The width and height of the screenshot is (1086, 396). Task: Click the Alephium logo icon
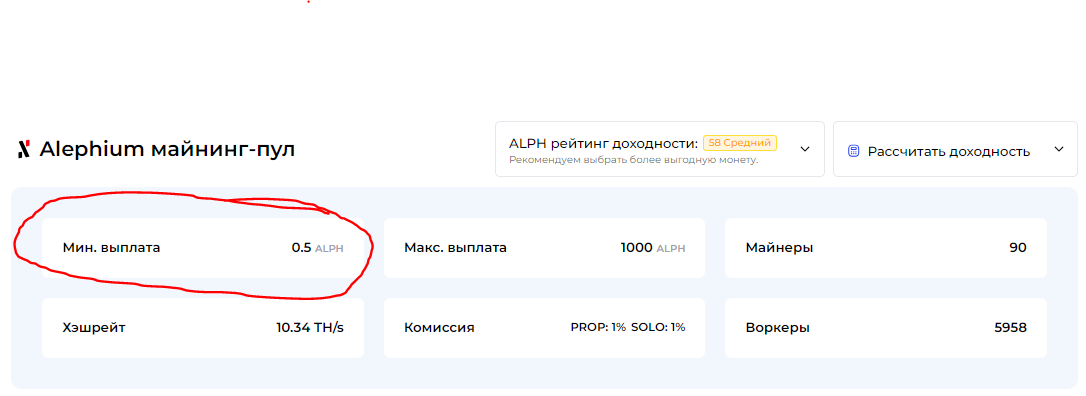pyautogui.click(x=24, y=150)
